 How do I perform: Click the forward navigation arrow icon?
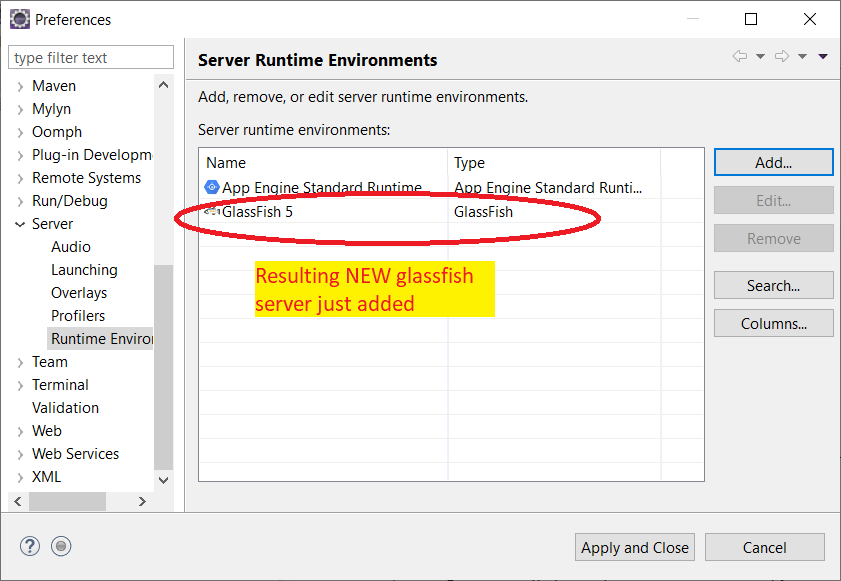pos(782,57)
